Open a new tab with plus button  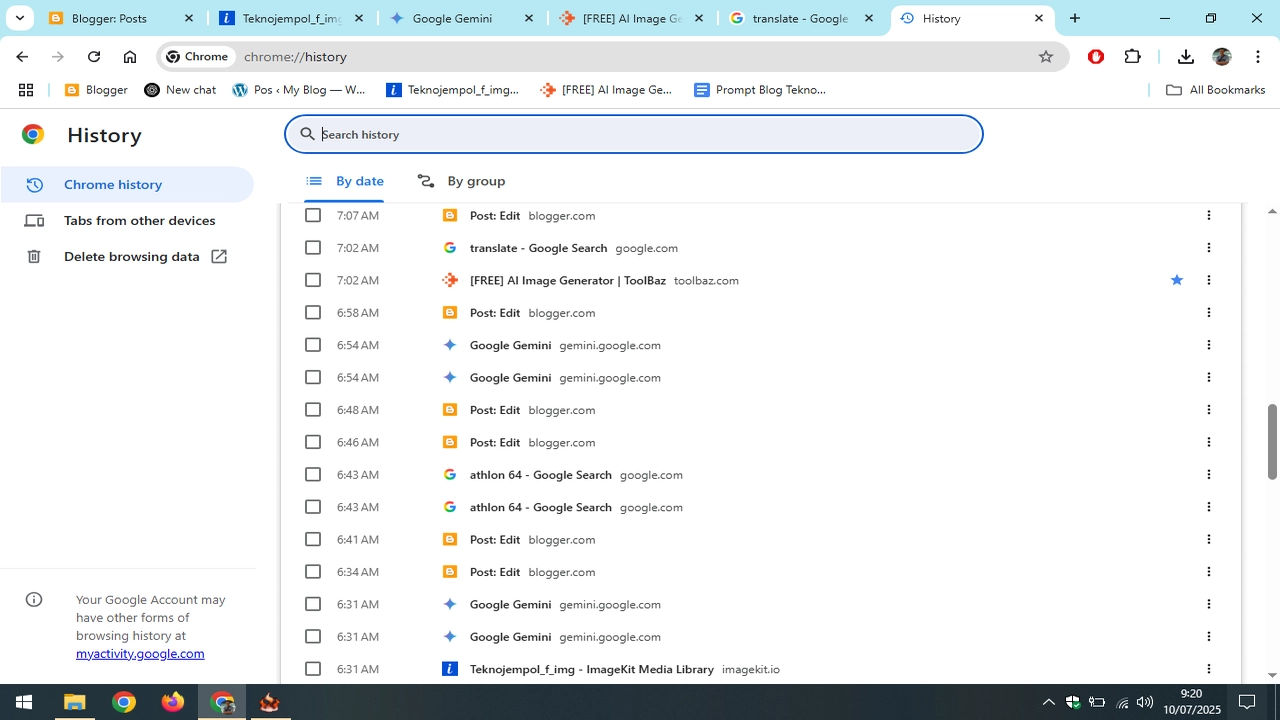coord(1075,18)
